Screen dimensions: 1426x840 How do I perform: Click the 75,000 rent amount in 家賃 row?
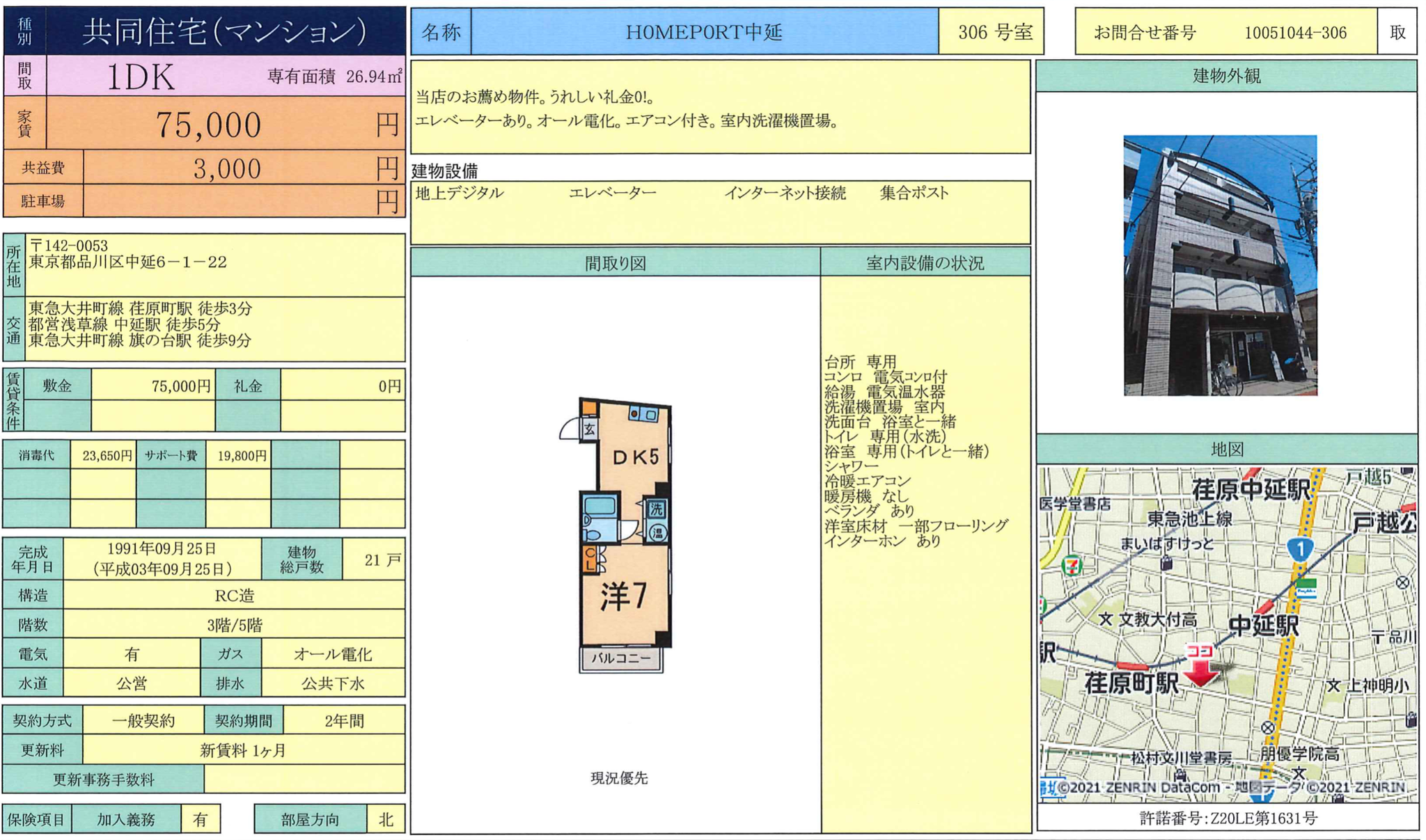pos(208,125)
